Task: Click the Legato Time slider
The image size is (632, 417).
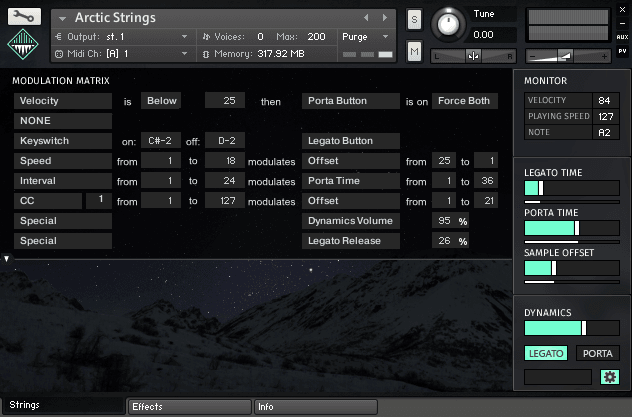Action: tap(572, 188)
